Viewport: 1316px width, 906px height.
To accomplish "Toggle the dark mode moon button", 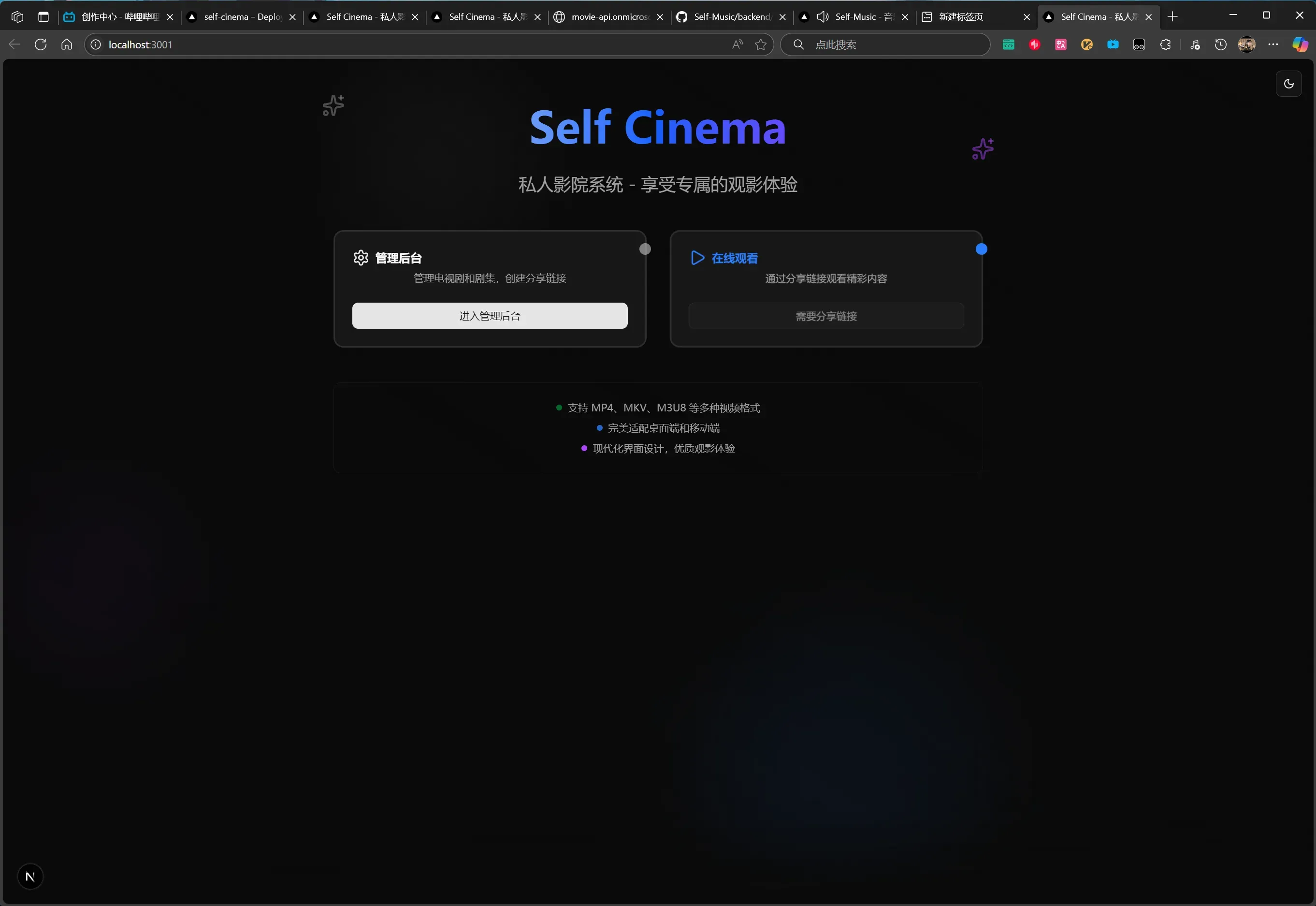I will (1288, 84).
